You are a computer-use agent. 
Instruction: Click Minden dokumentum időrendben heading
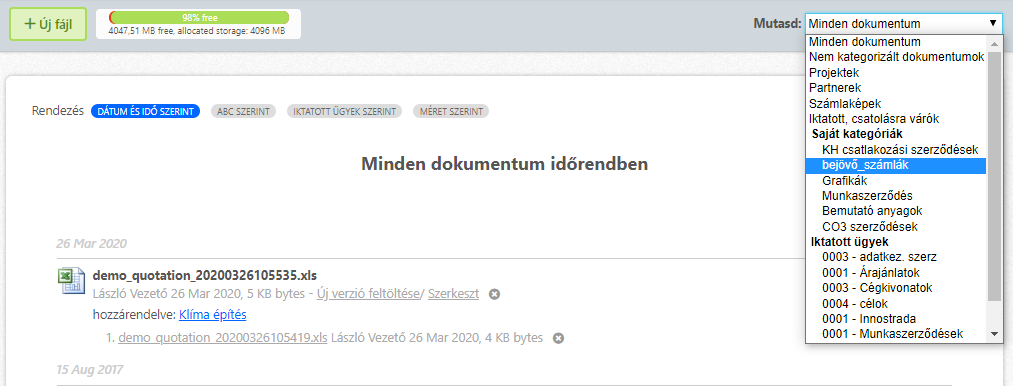[505, 164]
